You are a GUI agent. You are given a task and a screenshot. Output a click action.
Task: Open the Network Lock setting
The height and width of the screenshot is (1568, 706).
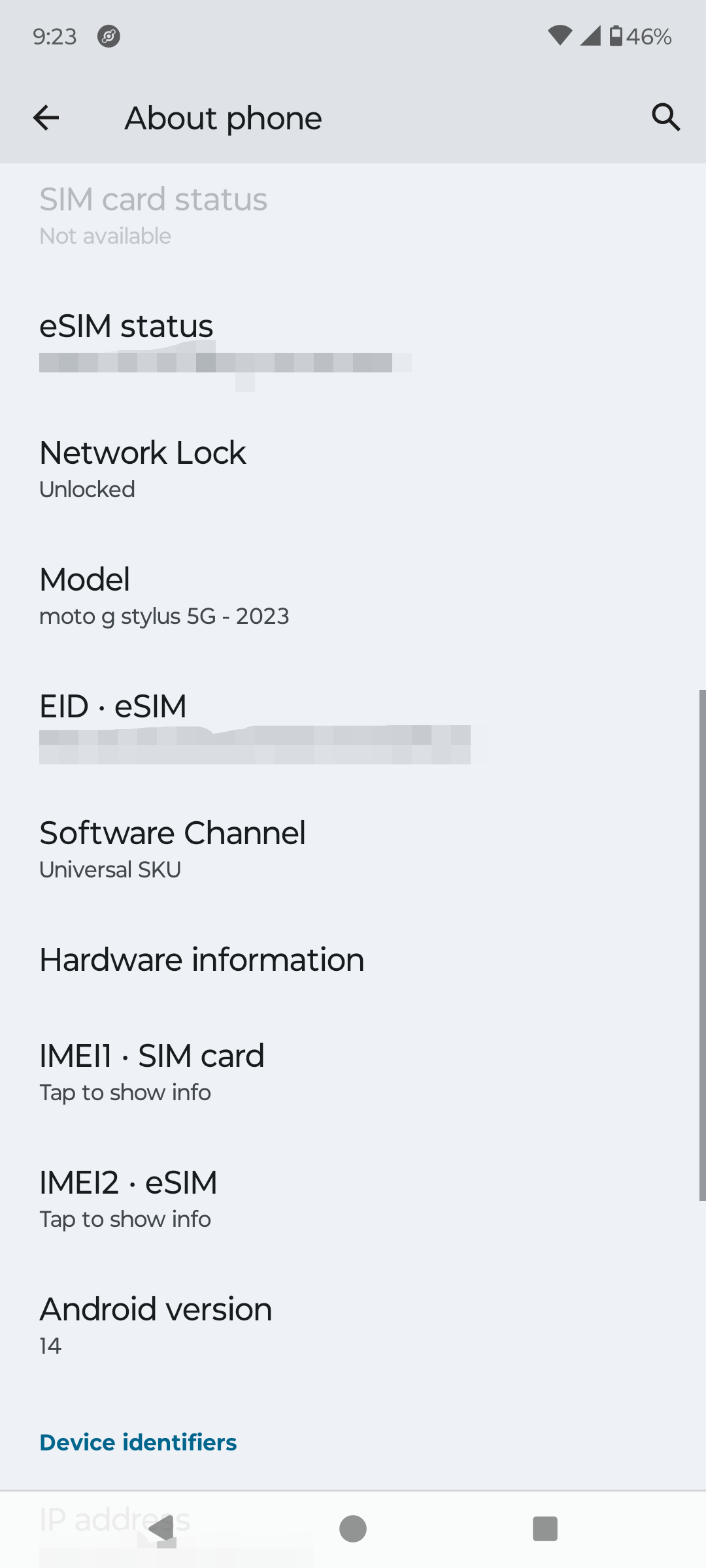pos(353,469)
